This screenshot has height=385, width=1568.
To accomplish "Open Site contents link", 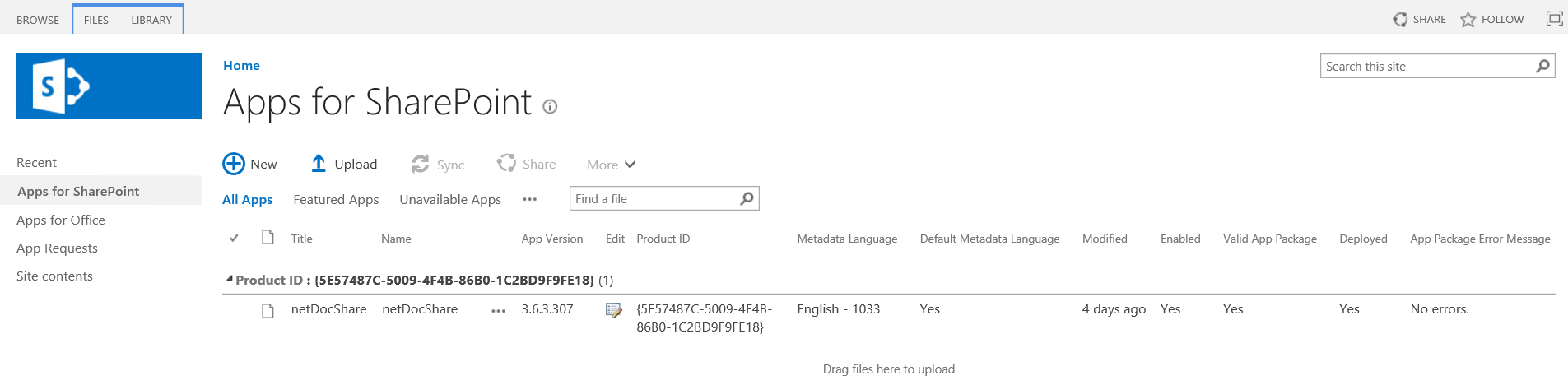I will click(54, 276).
